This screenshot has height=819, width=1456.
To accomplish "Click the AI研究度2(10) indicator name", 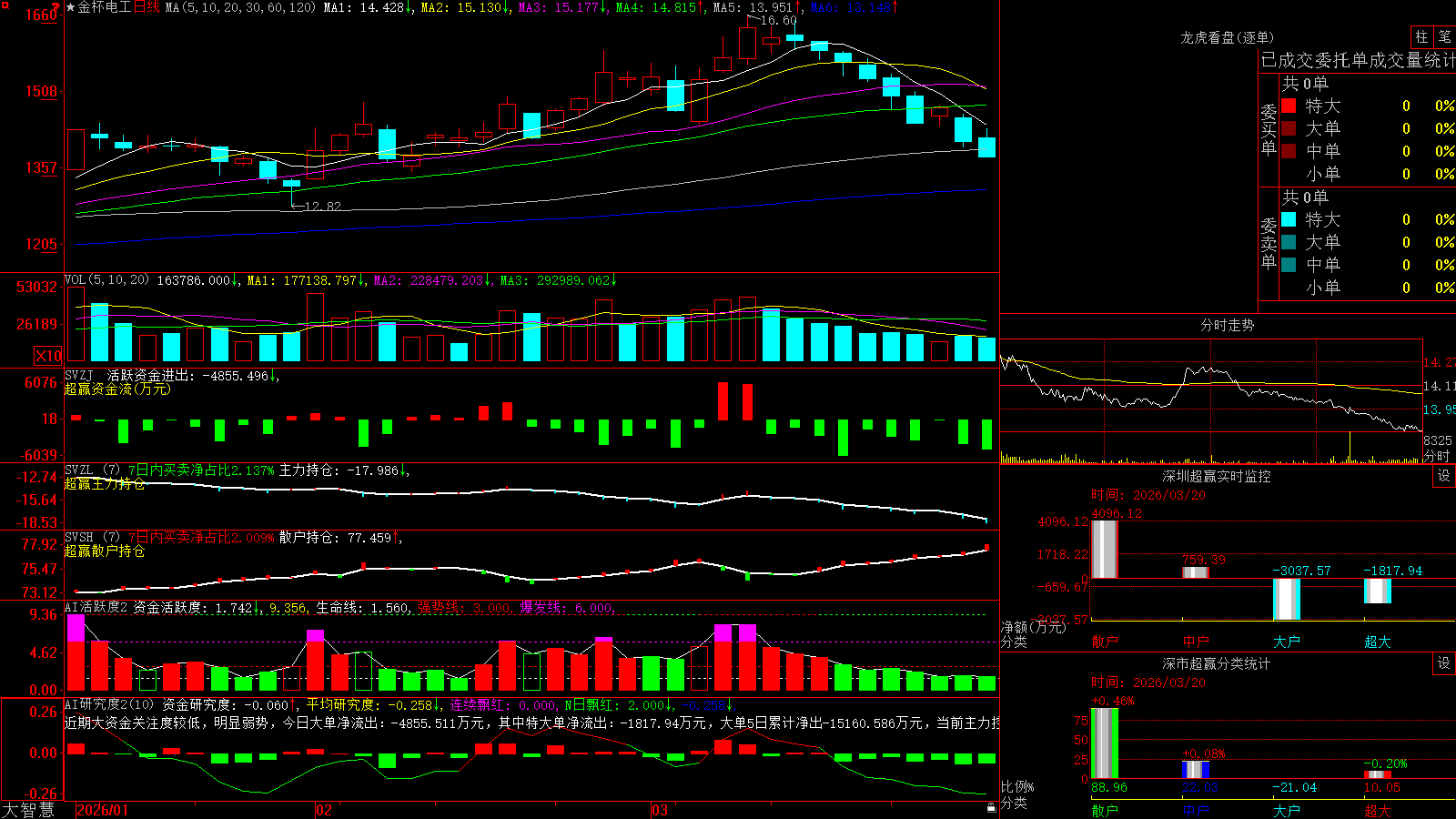I will 109,704.
